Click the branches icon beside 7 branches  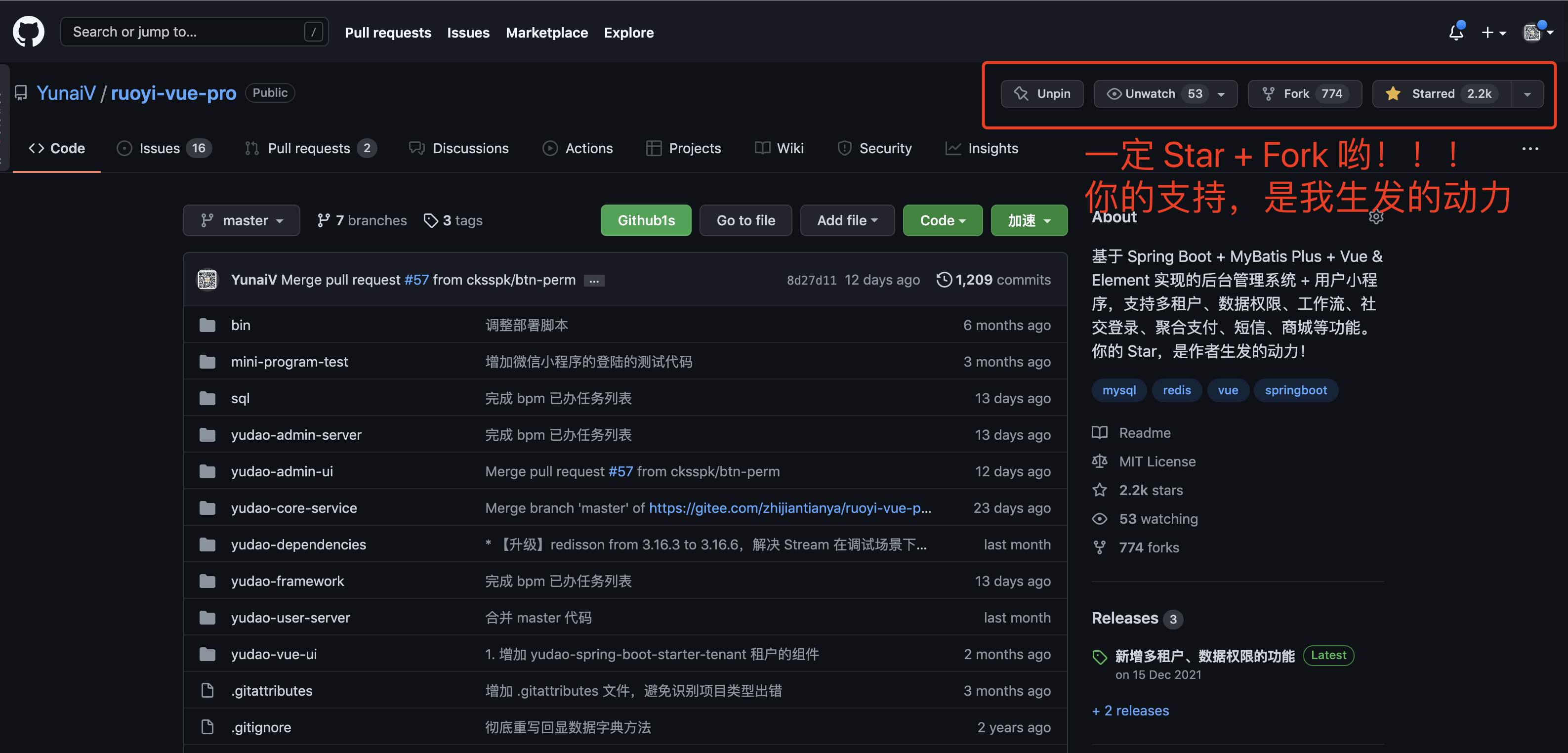point(323,220)
